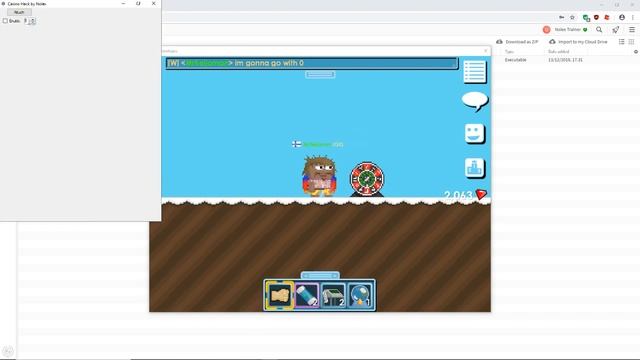Click the rocket icon on website header
Screen dimensions: 640x360
[x=616, y=30]
